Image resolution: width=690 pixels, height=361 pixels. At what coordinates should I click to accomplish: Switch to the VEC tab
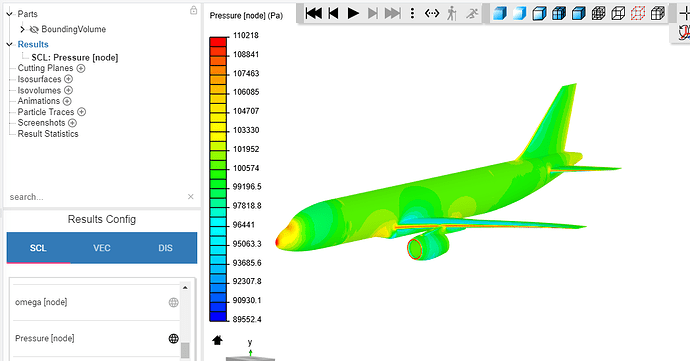[x=102, y=248]
